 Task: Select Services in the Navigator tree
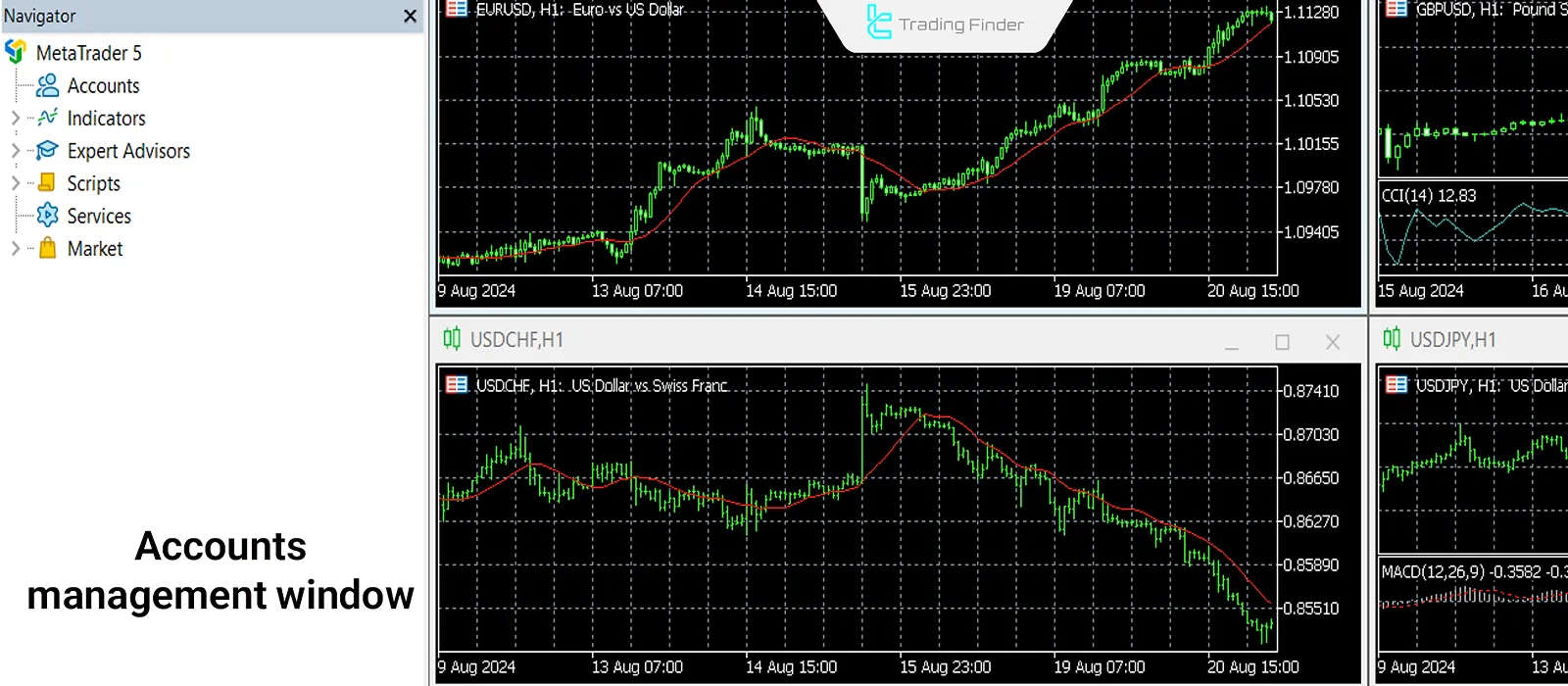(x=99, y=216)
